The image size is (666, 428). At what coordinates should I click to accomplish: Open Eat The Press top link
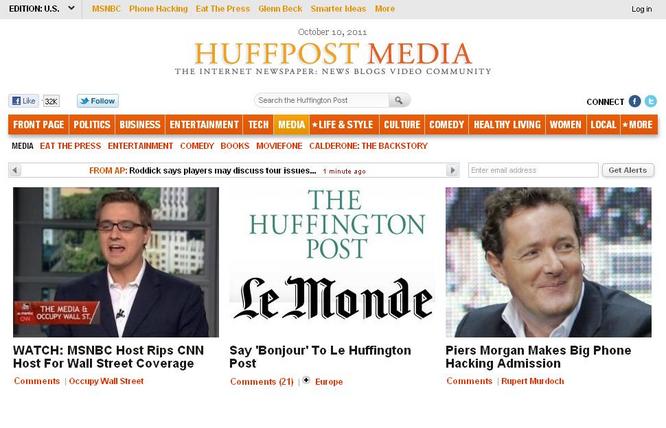(223, 8)
